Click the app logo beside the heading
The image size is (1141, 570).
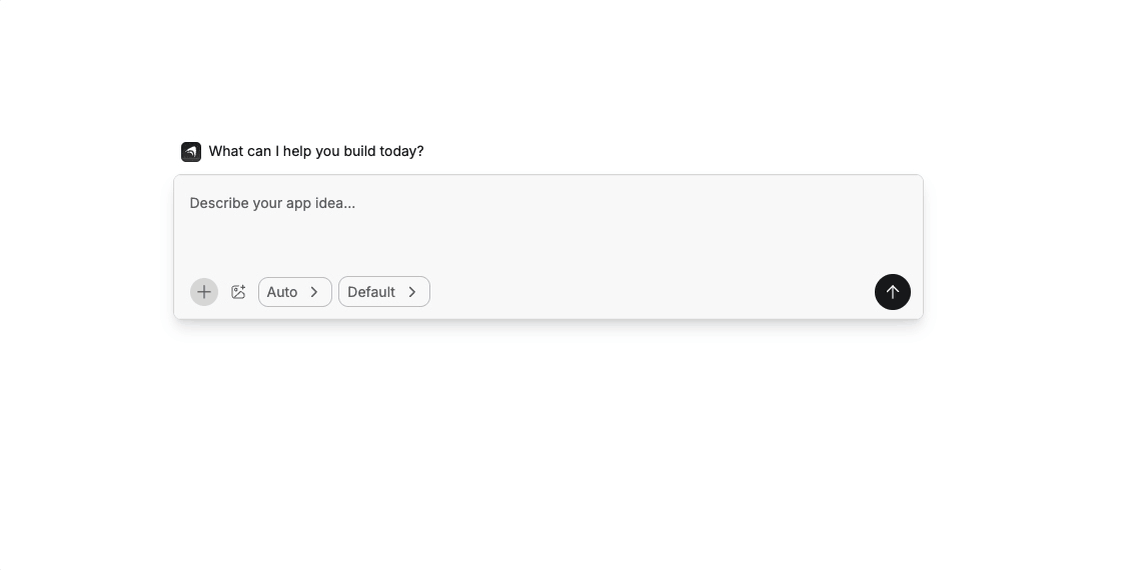tap(191, 151)
